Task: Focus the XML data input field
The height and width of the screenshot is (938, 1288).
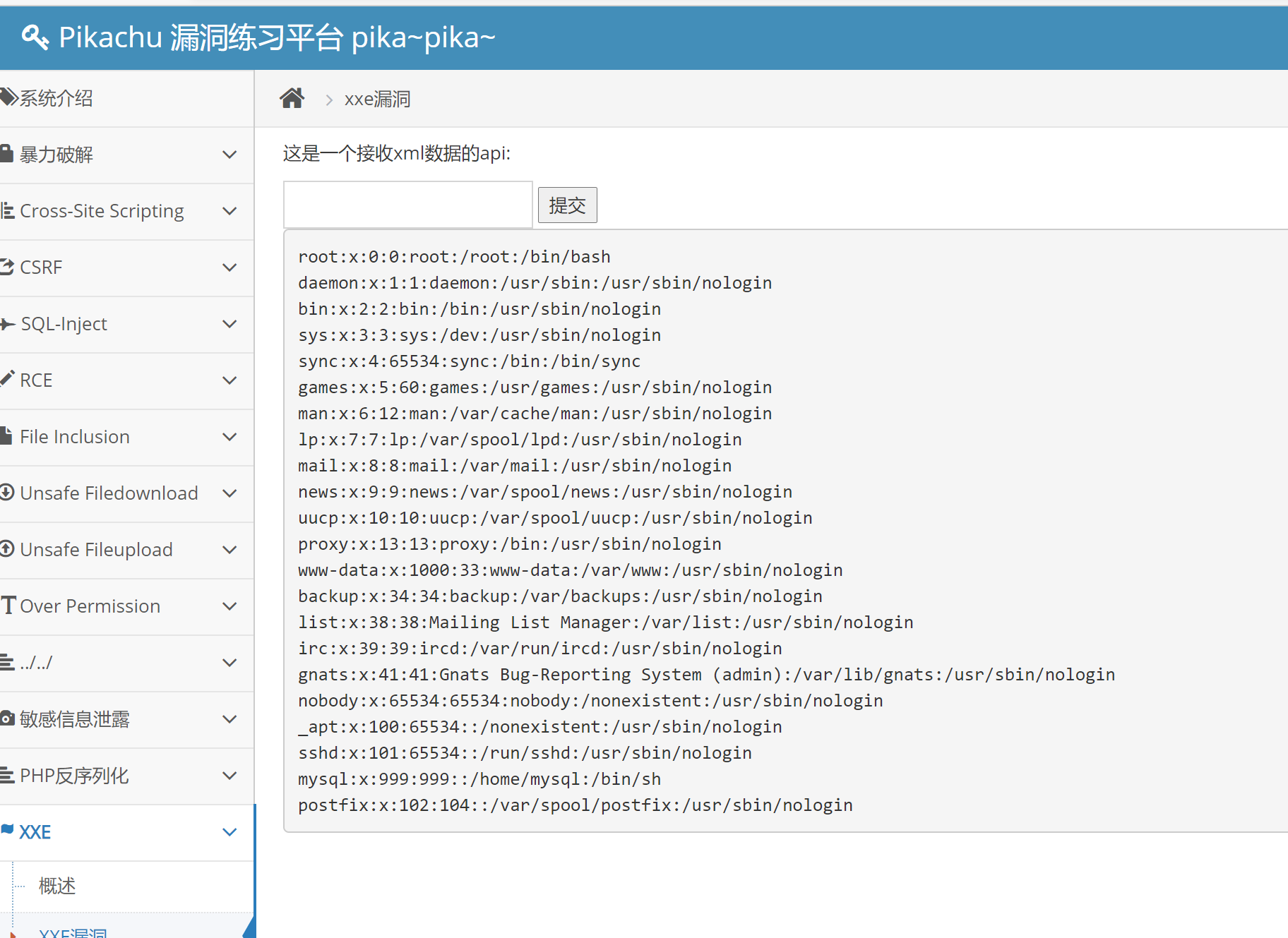Action: (407, 205)
